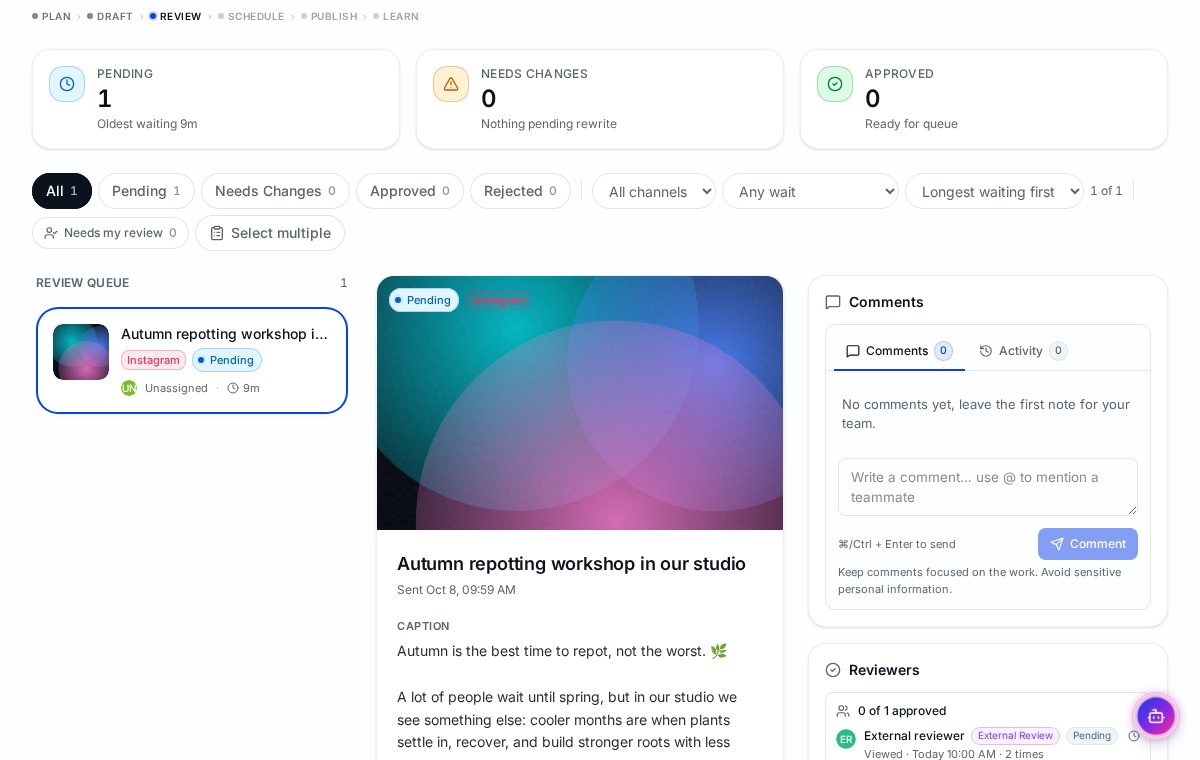Screen dimensions: 1200x760
Task: Open the Any wait dropdown
Action: [x=810, y=191]
